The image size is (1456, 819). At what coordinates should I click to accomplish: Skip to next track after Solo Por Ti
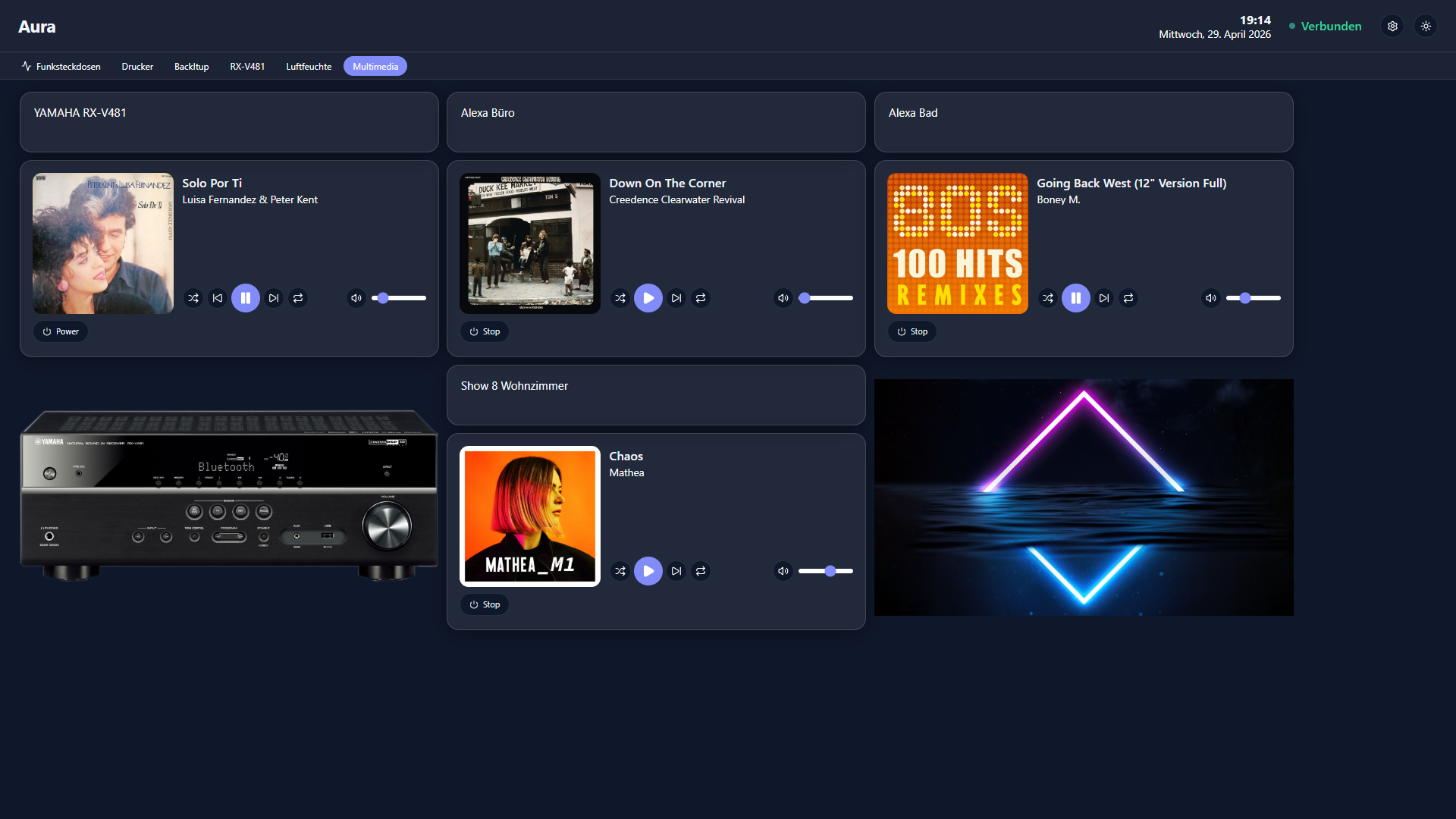[274, 298]
